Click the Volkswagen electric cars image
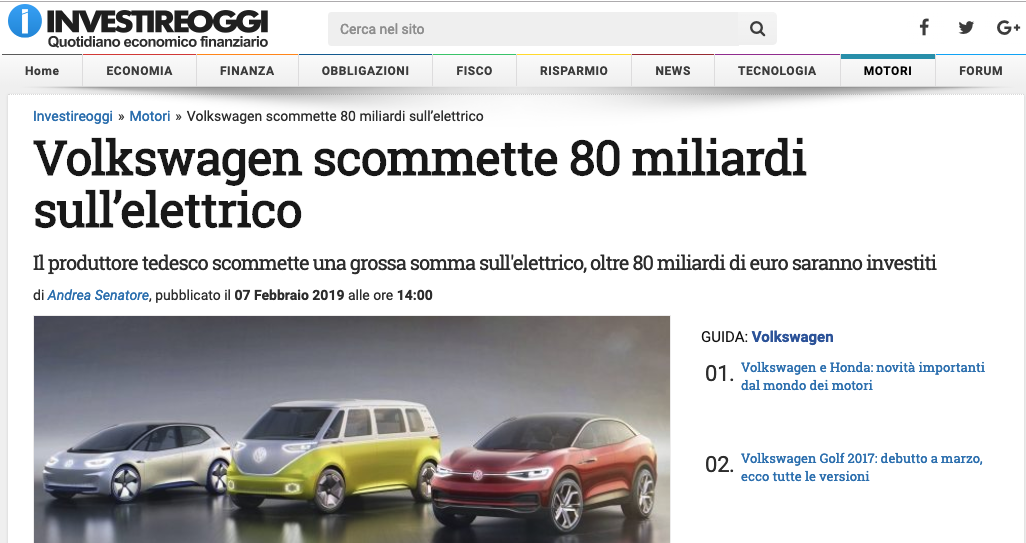Image resolution: width=1026 pixels, height=543 pixels. click(x=352, y=429)
